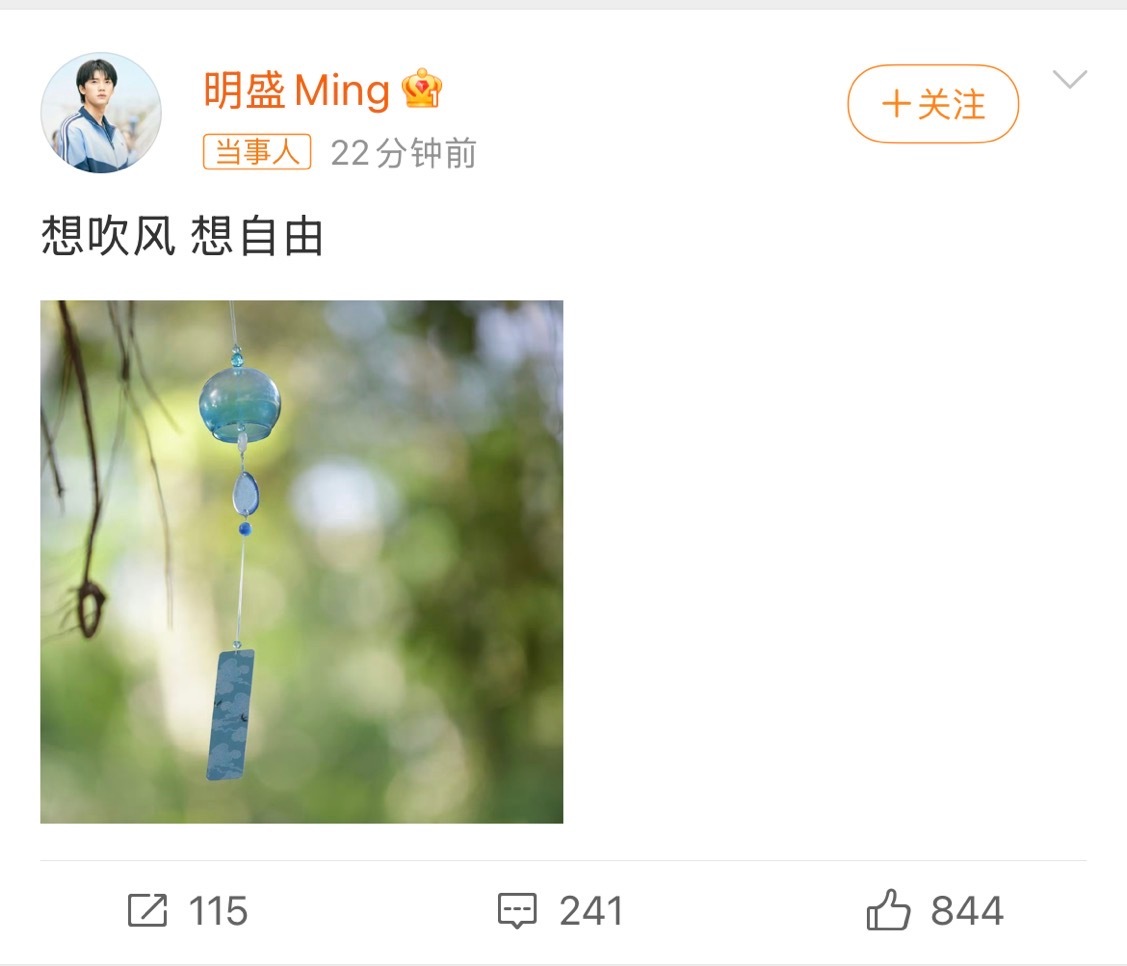Open reposts count 115
This screenshot has height=966, width=1127.
click(x=218, y=911)
